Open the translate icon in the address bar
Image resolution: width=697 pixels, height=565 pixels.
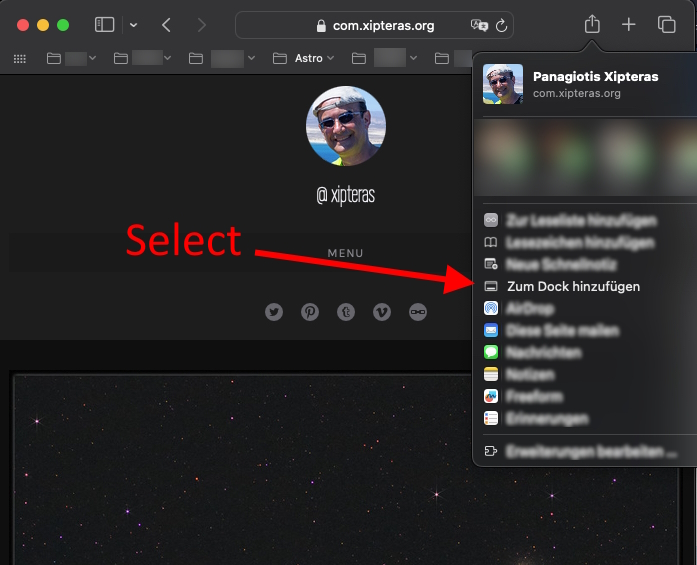[479, 25]
